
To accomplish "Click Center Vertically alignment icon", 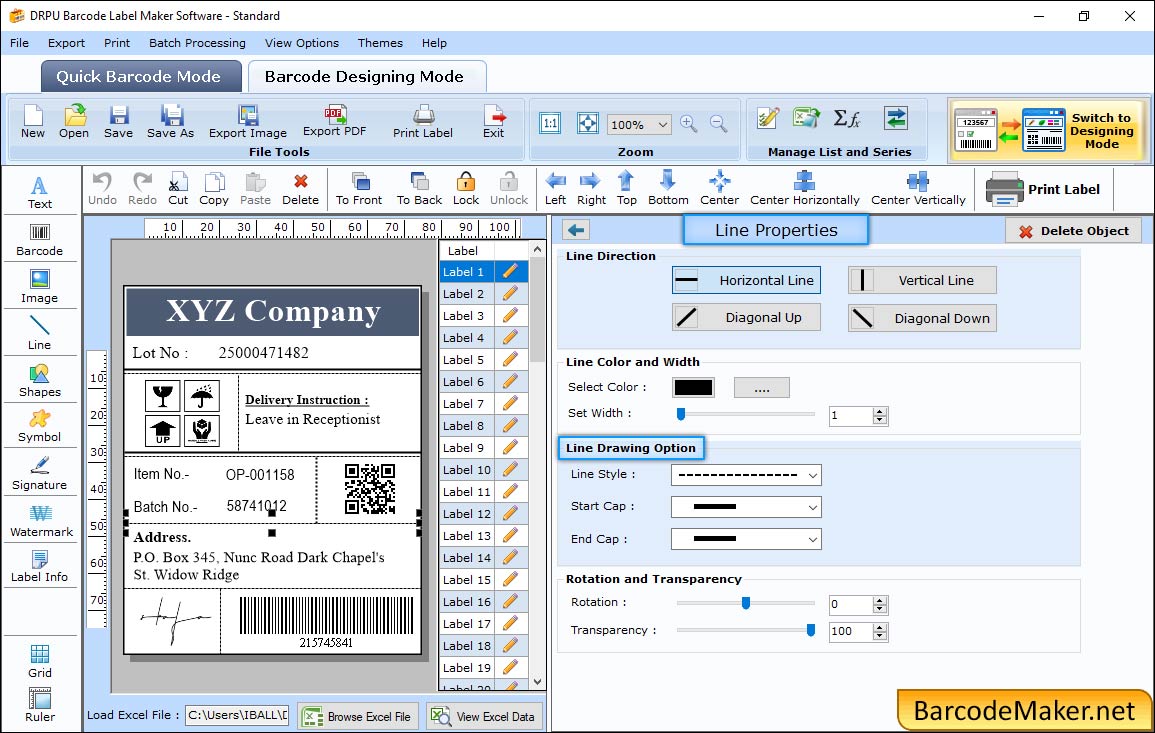I will 918,189.
